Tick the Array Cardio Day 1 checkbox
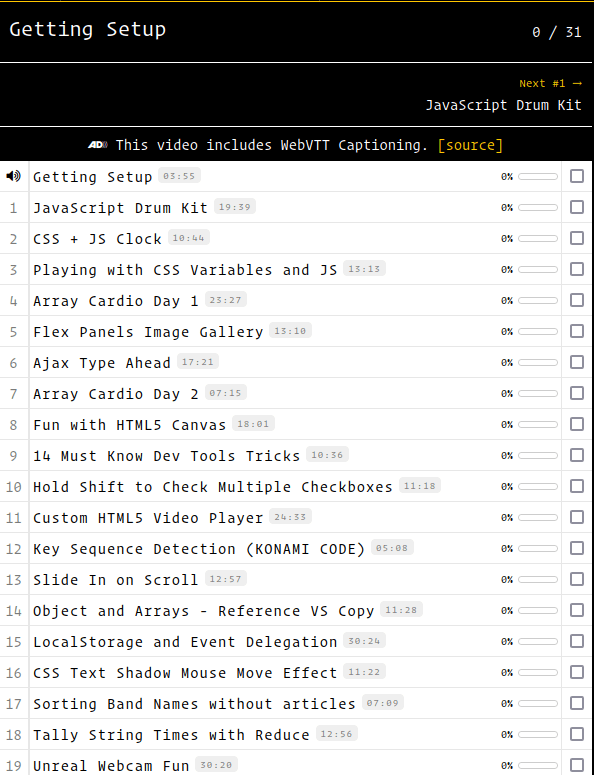Viewport: 594px width, 775px height. click(577, 300)
